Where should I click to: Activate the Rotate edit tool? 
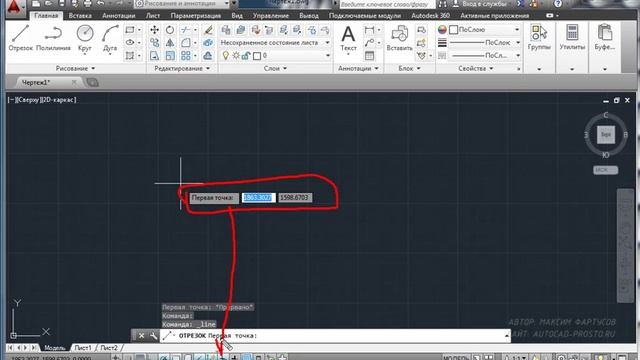point(170,30)
